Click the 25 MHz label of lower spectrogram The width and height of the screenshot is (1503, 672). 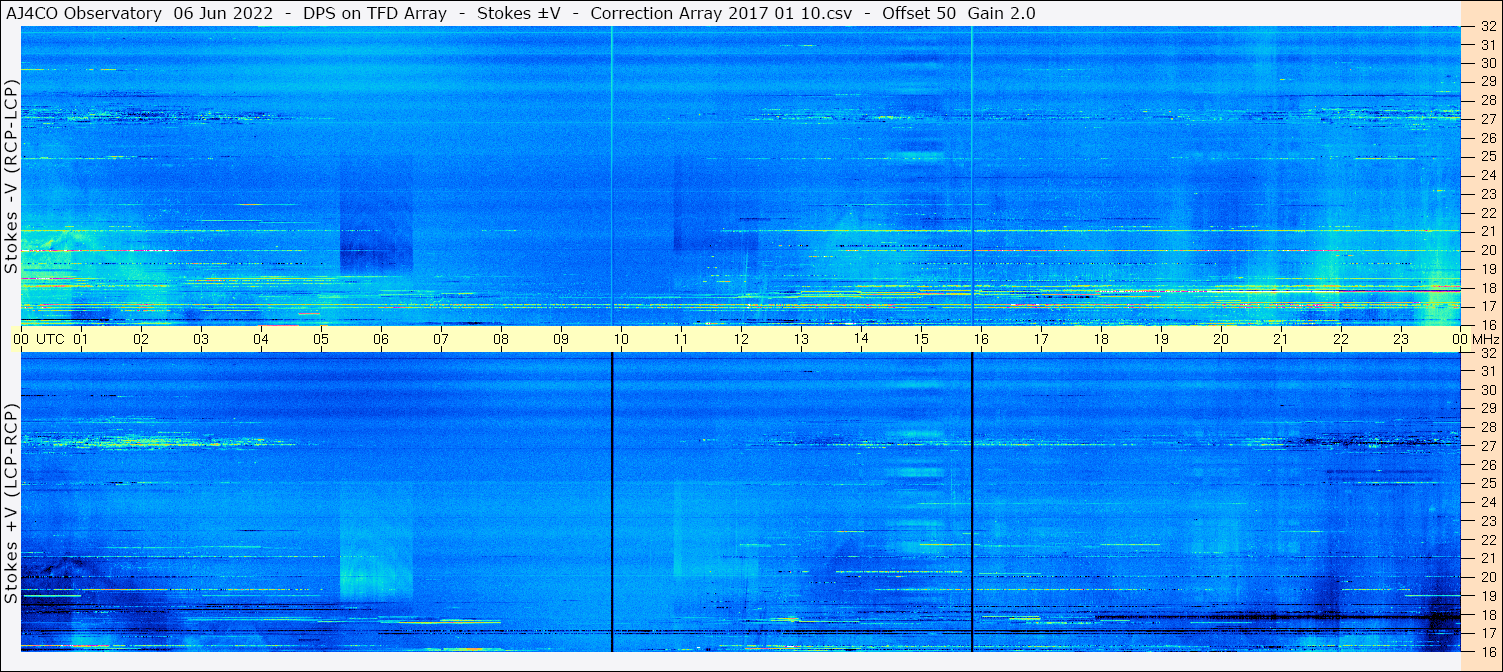pyautogui.click(x=1487, y=483)
